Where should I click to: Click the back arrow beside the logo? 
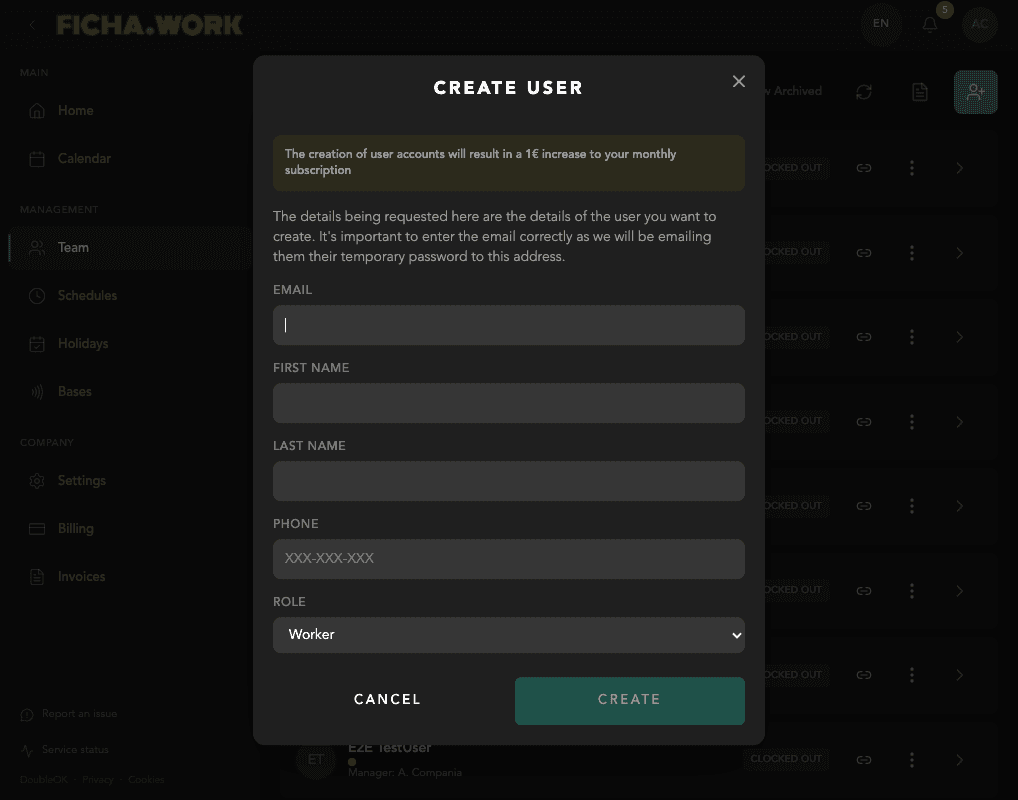click(32, 25)
